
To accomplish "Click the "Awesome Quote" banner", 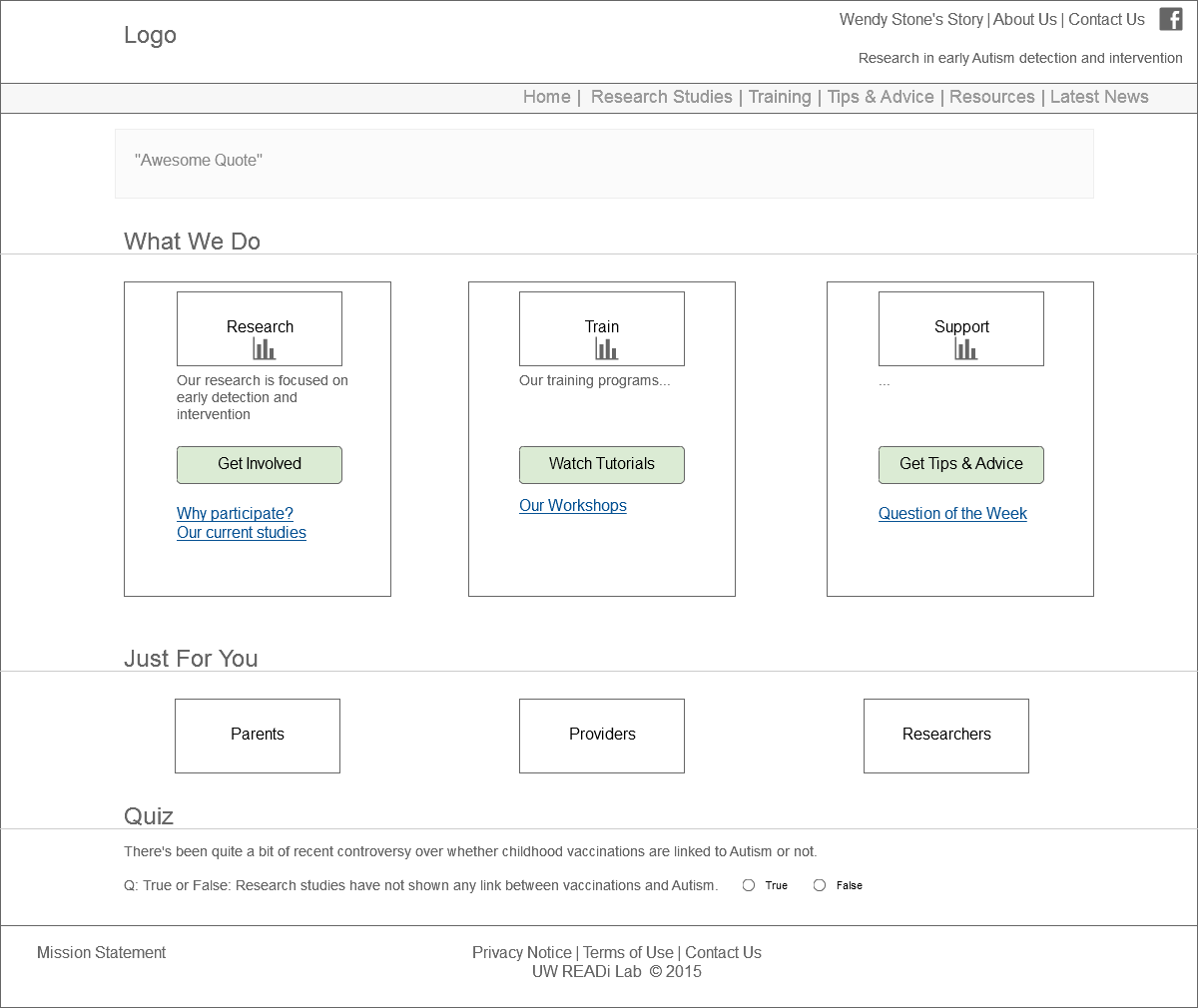I will 604,164.
